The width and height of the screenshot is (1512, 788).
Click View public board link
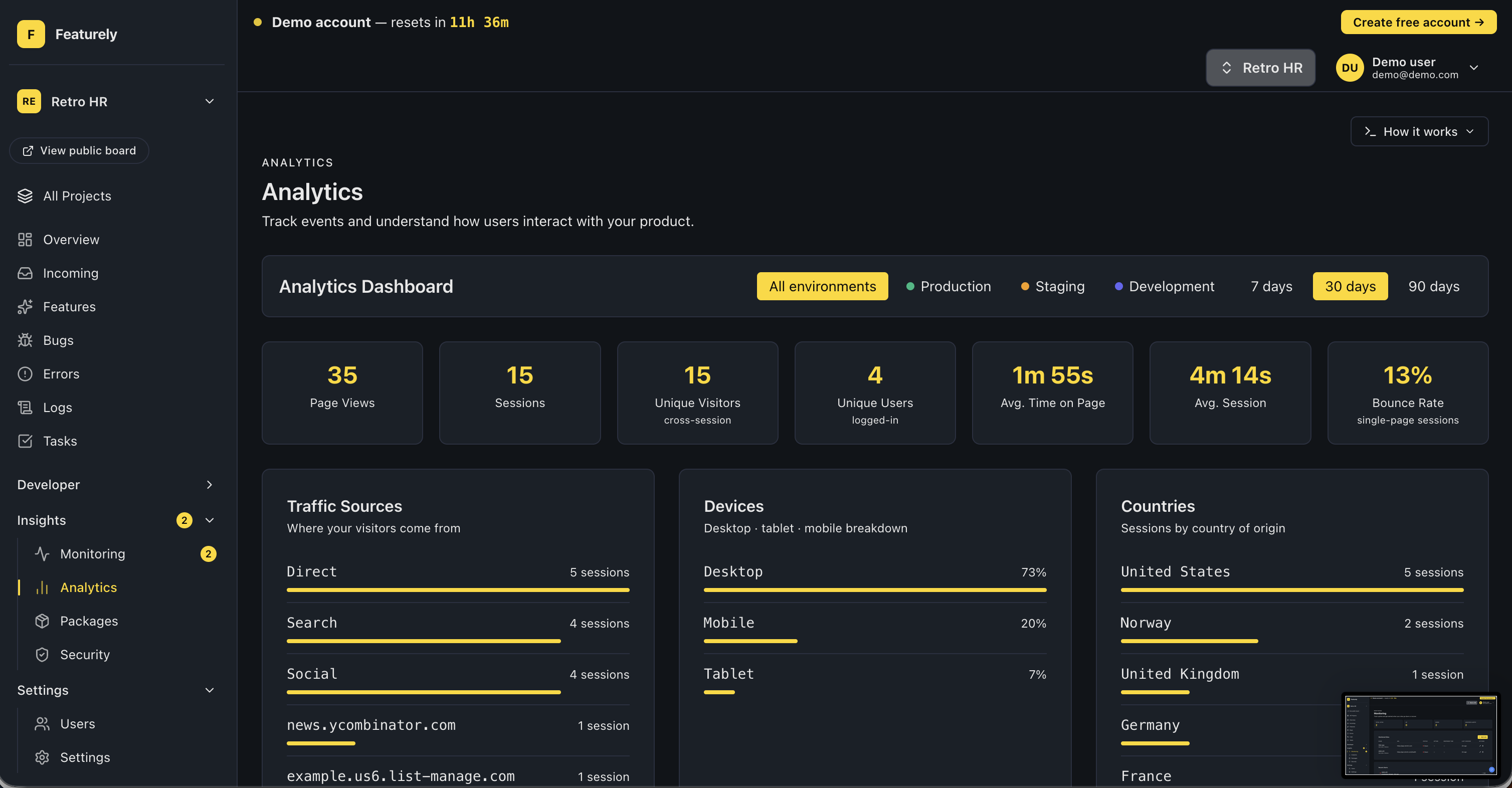[x=79, y=151]
